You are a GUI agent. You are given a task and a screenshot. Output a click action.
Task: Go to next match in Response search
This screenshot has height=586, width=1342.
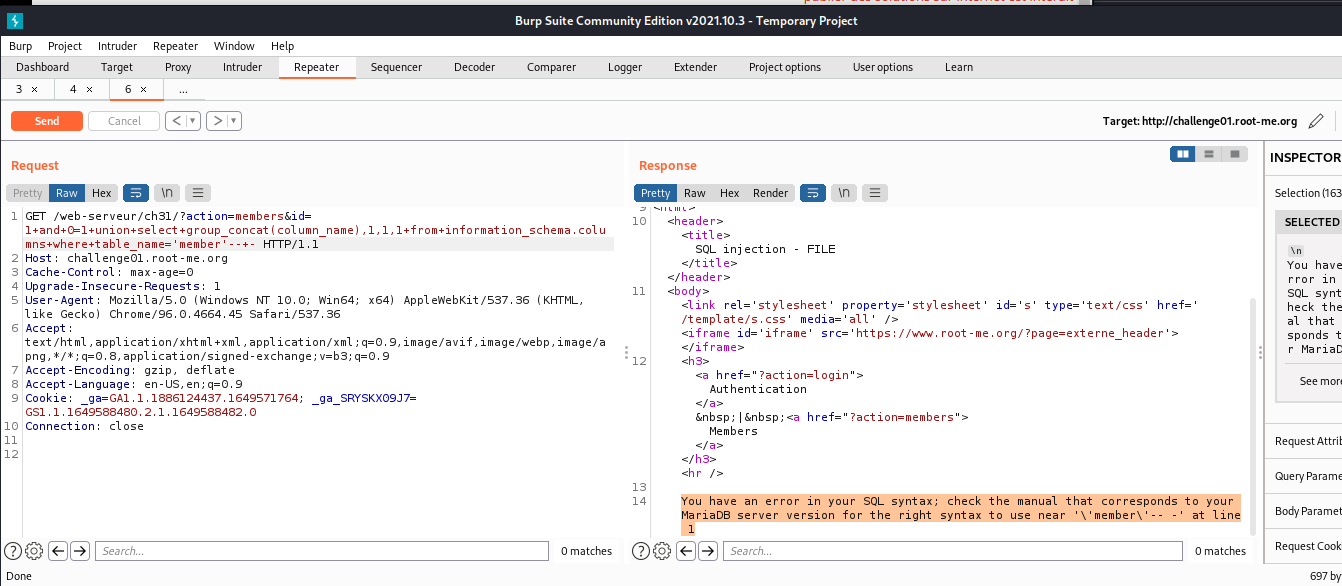click(708, 551)
